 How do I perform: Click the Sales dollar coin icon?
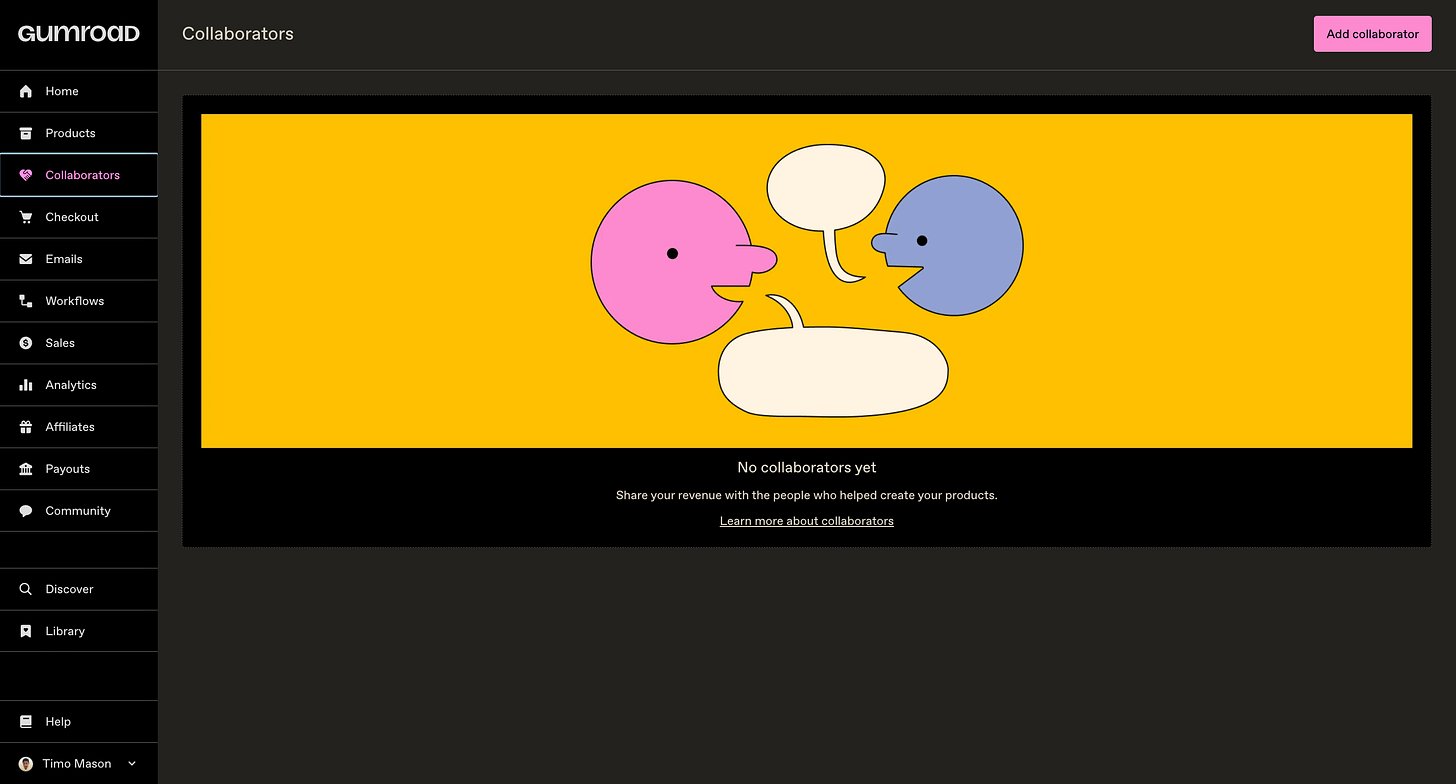click(26, 343)
